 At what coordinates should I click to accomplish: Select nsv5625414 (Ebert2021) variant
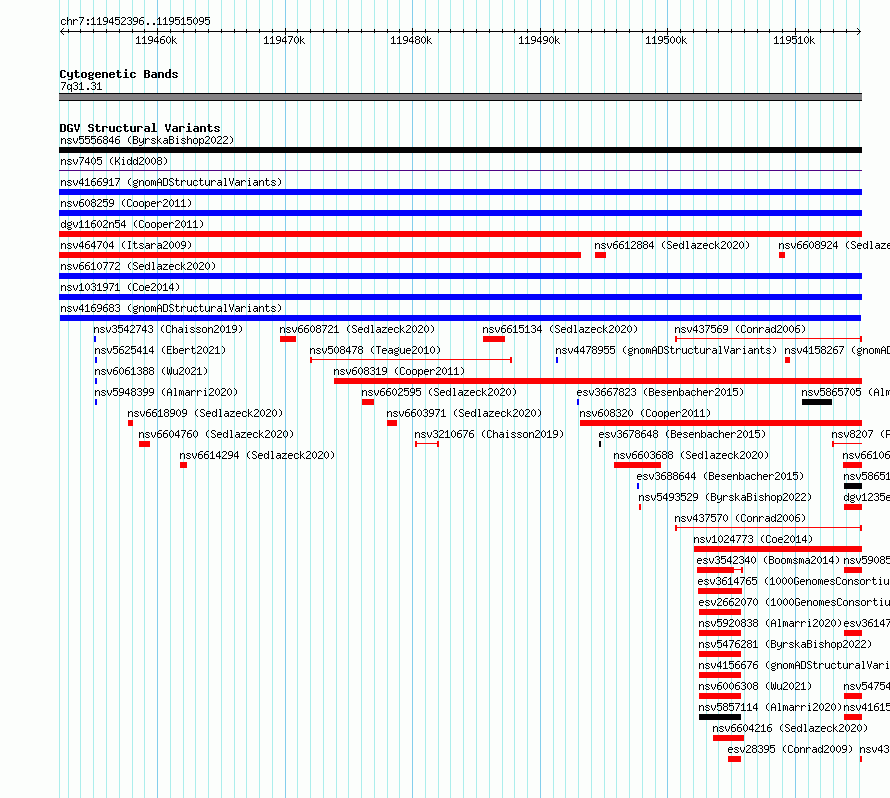pyautogui.click(x=160, y=350)
